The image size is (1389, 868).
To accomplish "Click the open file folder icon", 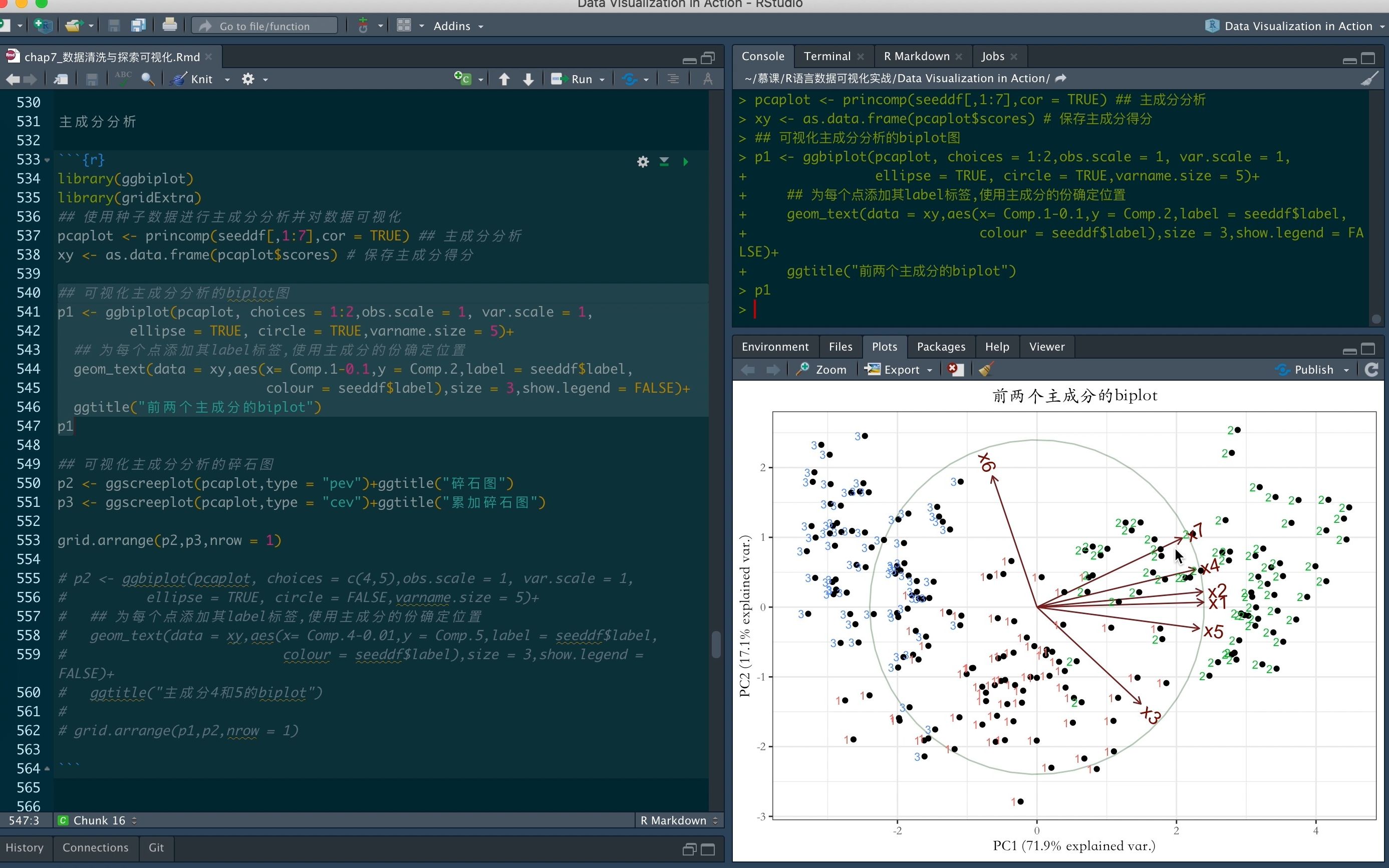I will (x=74, y=25).
